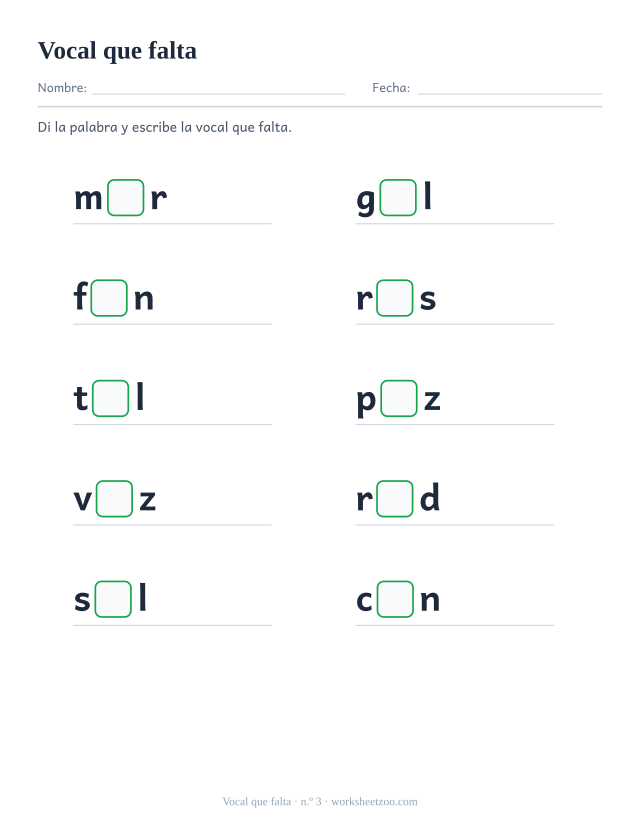The width and height of the screenshot is (640, 829).
Task: Click the missing vowel box in p_z
Action: [x=399, y=399]
